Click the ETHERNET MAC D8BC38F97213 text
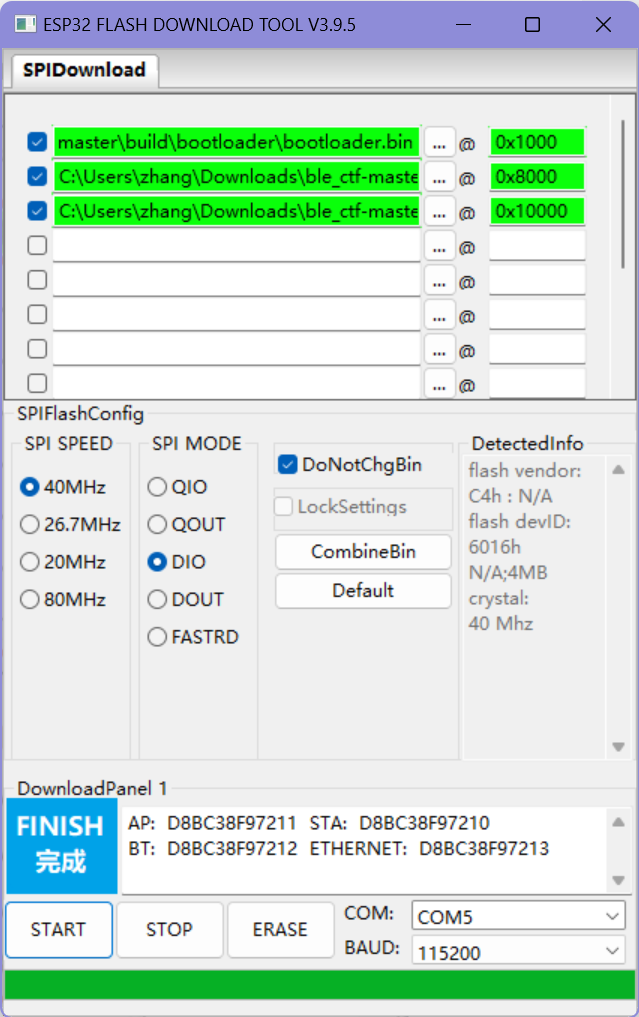This screenshot has height=1017, width=639. pos(484,848)
